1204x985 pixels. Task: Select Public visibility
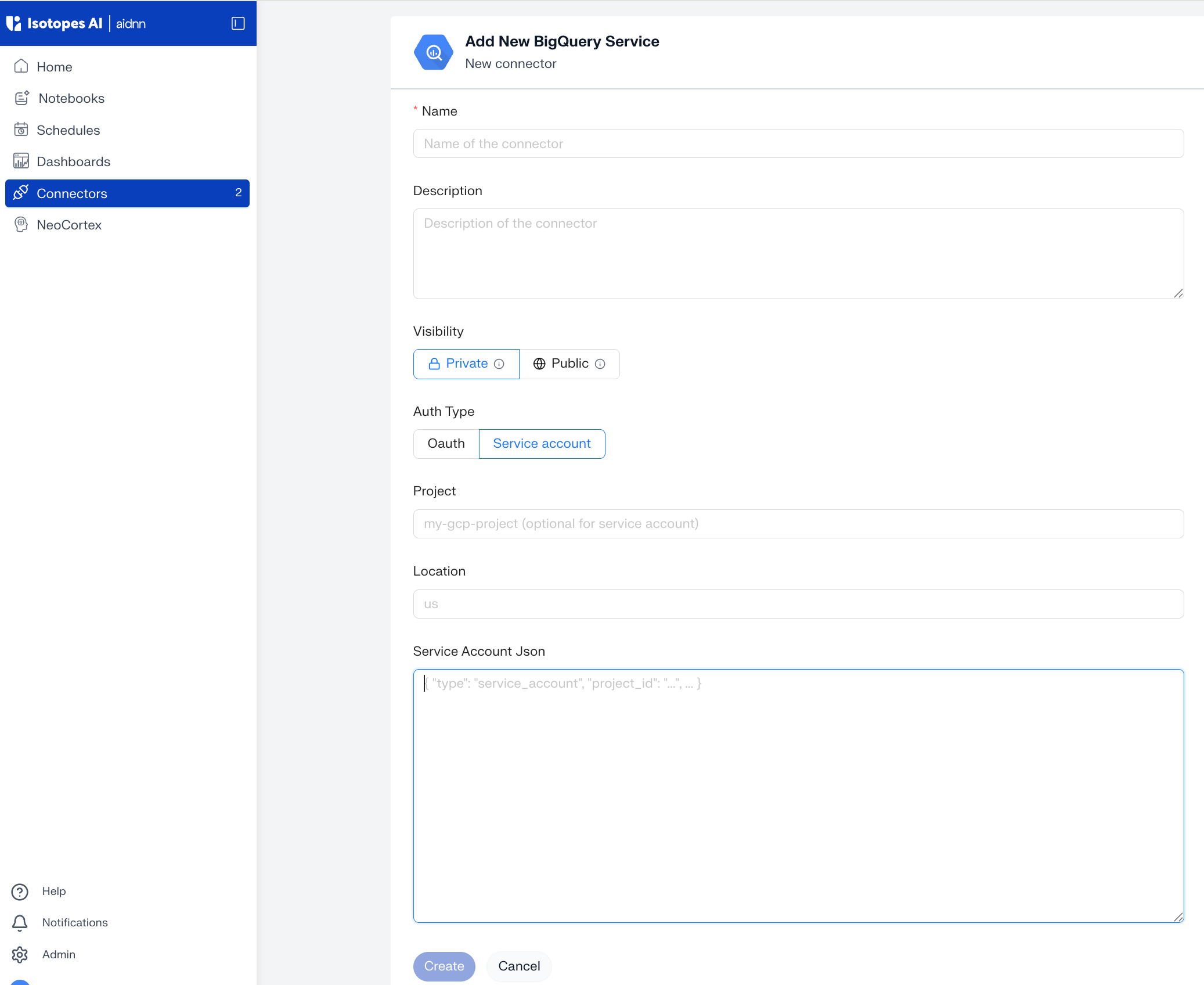[x=569, y=364]
